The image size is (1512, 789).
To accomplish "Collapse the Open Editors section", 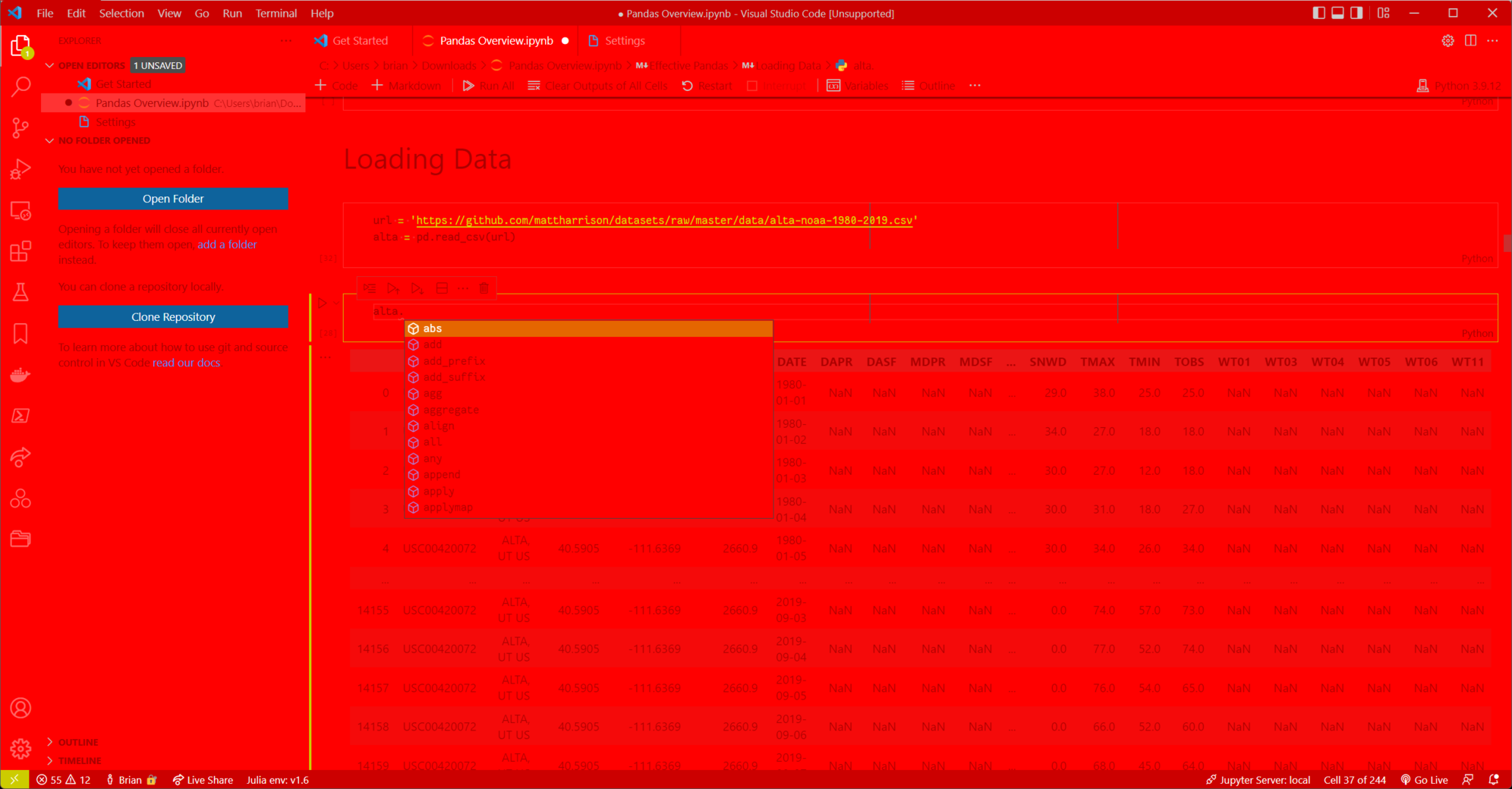I will (49, 65).
